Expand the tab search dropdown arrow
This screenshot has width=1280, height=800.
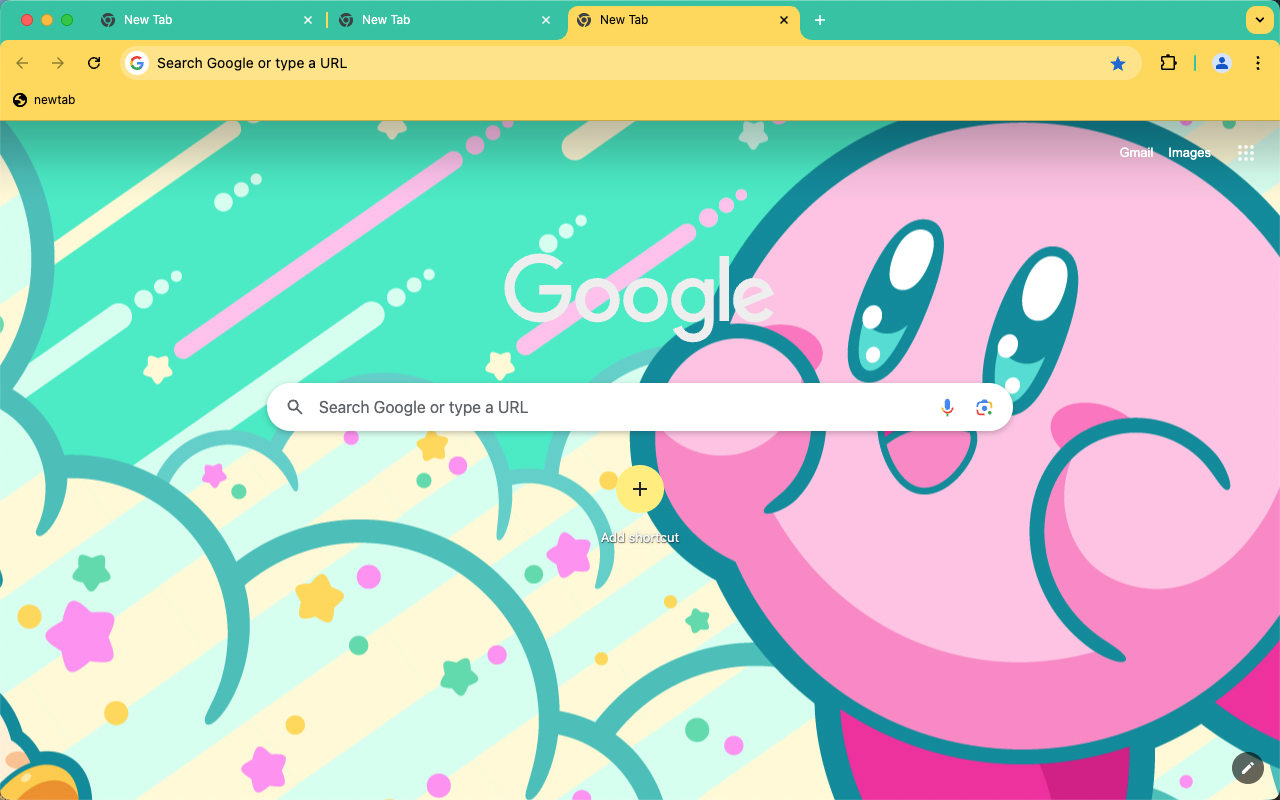pyautogui.click(x=1258, y=20)
